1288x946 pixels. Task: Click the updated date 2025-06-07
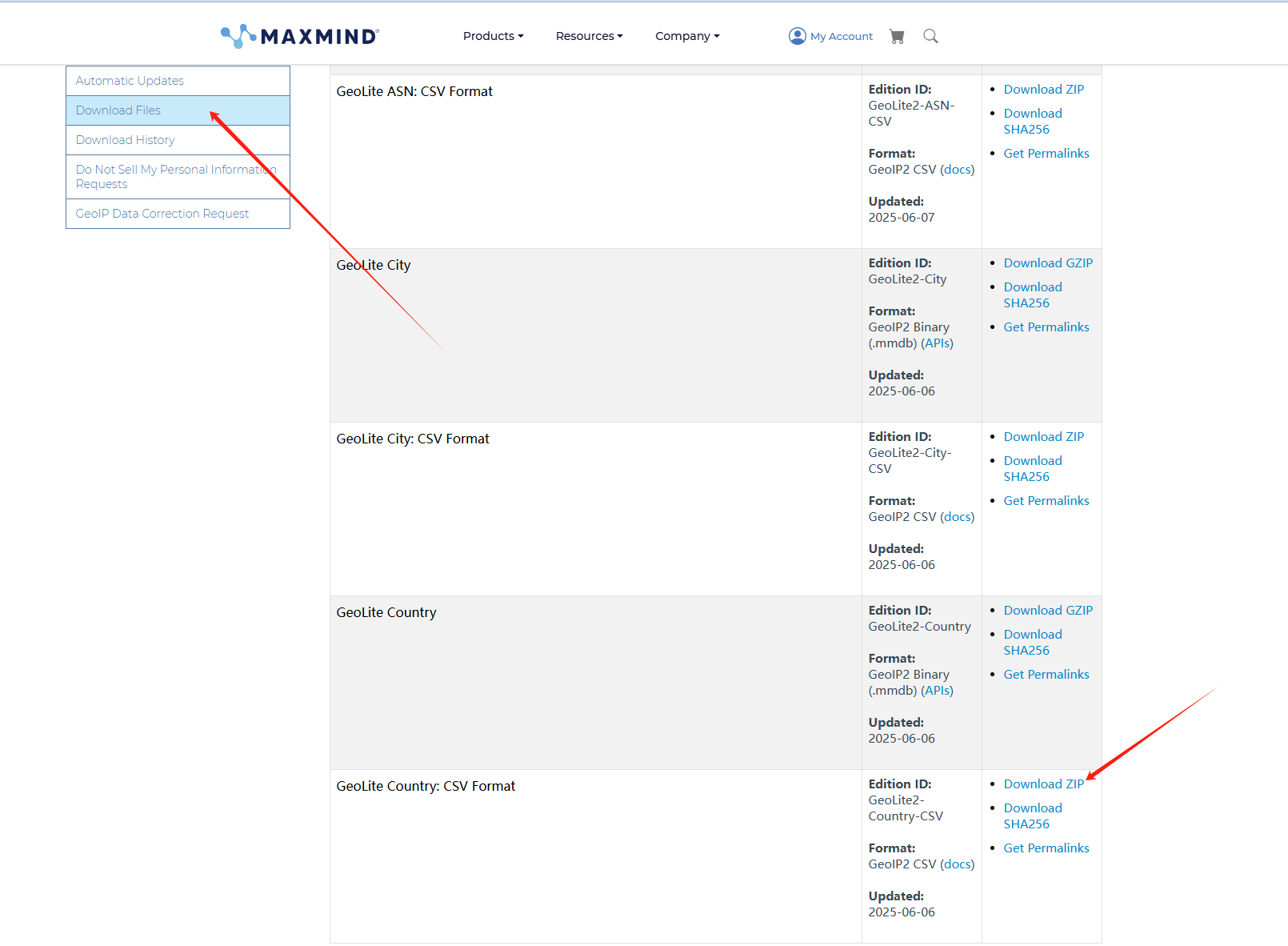pos(902,218)
